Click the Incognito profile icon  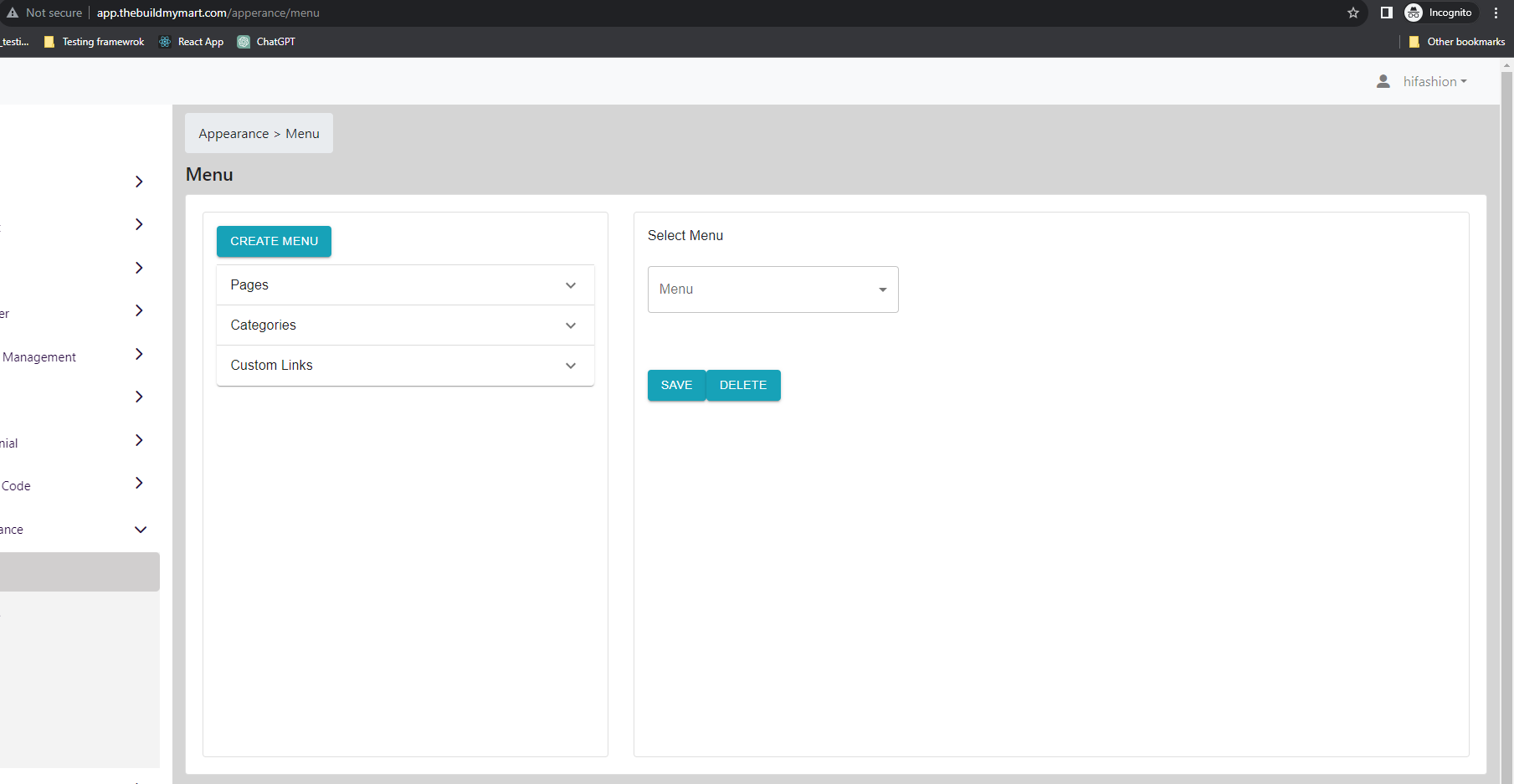[1414, 13]
